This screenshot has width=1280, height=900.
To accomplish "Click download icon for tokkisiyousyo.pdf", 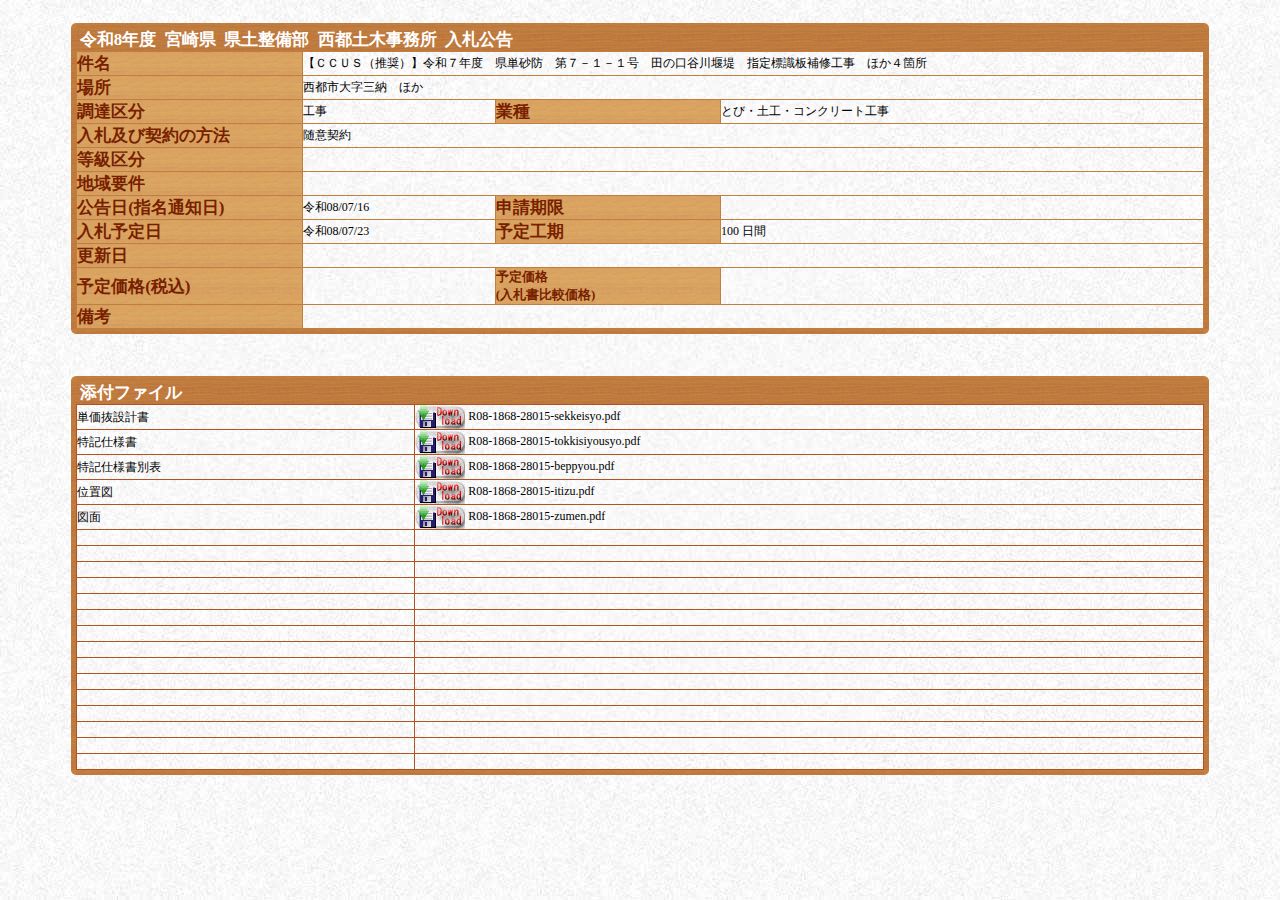I will [441, 442].
